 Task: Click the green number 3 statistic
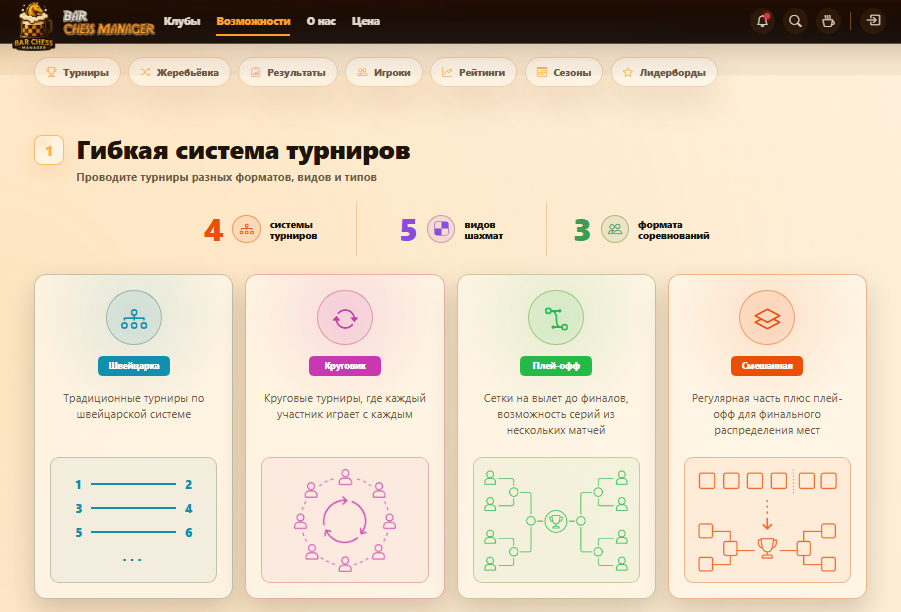[582, 230]
